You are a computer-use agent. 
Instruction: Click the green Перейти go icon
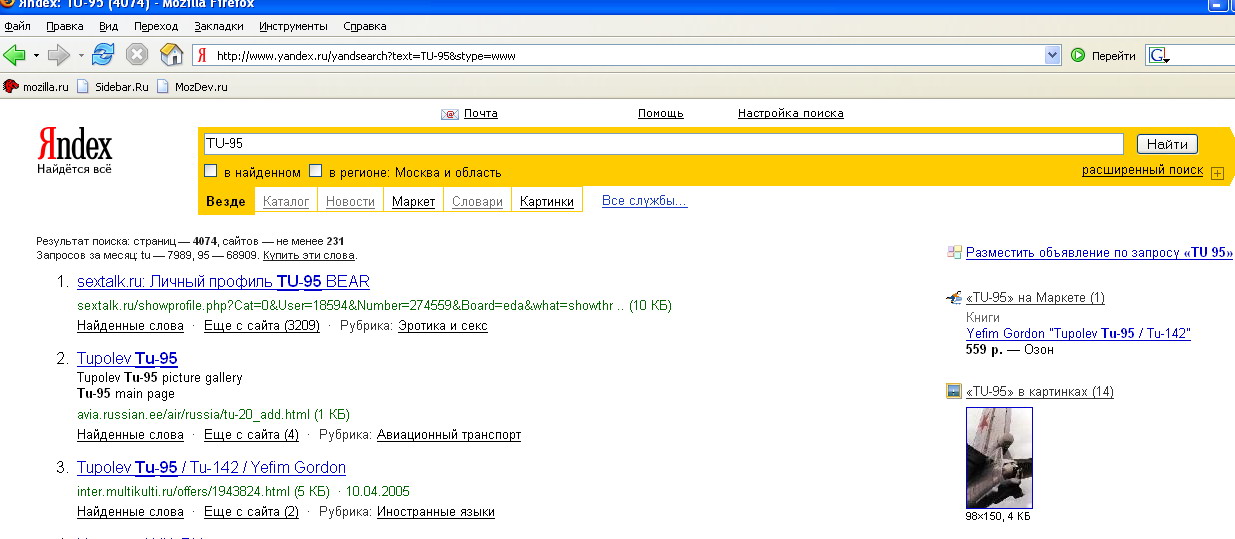[x=1078, y=56]
